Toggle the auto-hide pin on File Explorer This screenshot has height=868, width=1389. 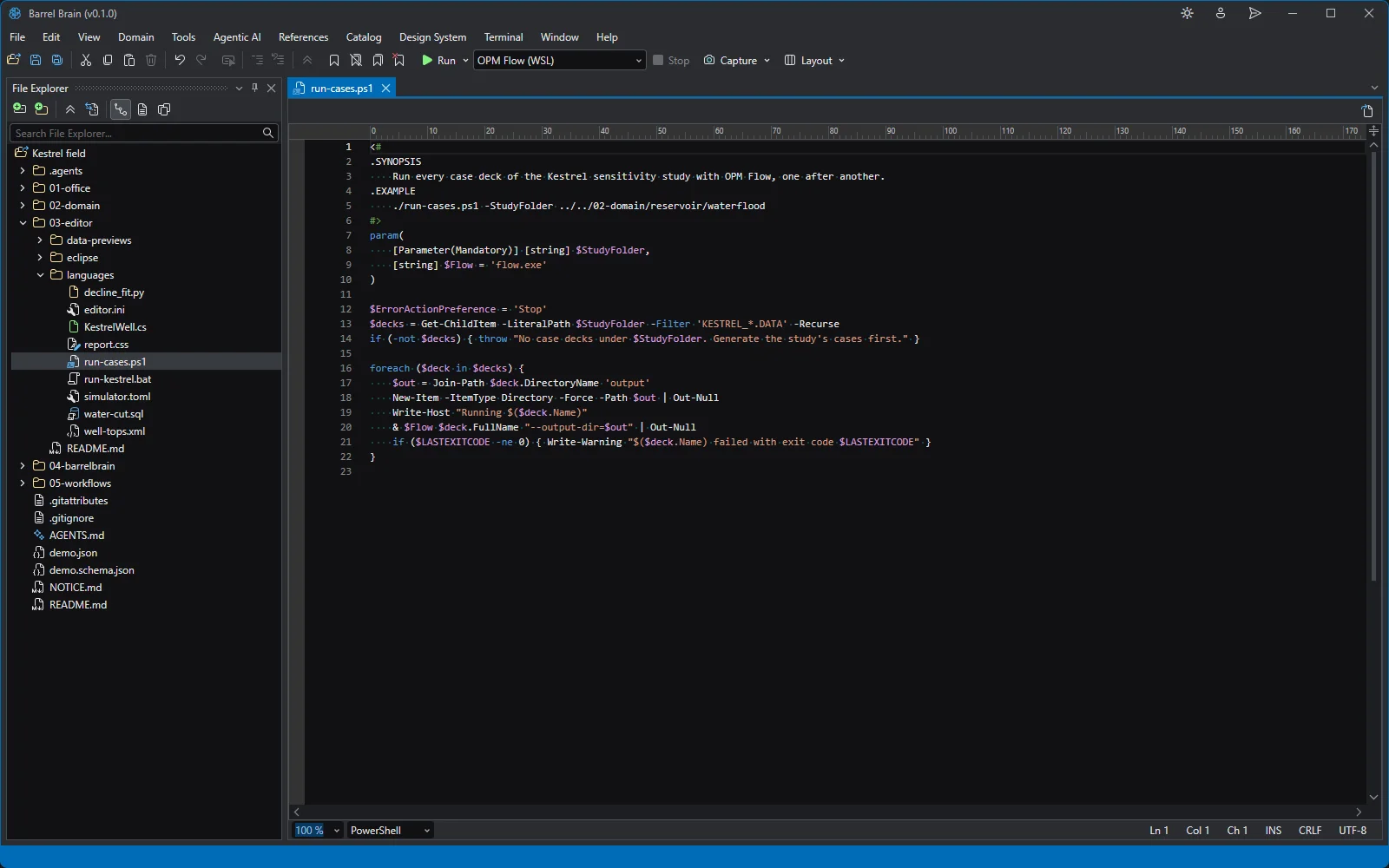tap(254, 88)
